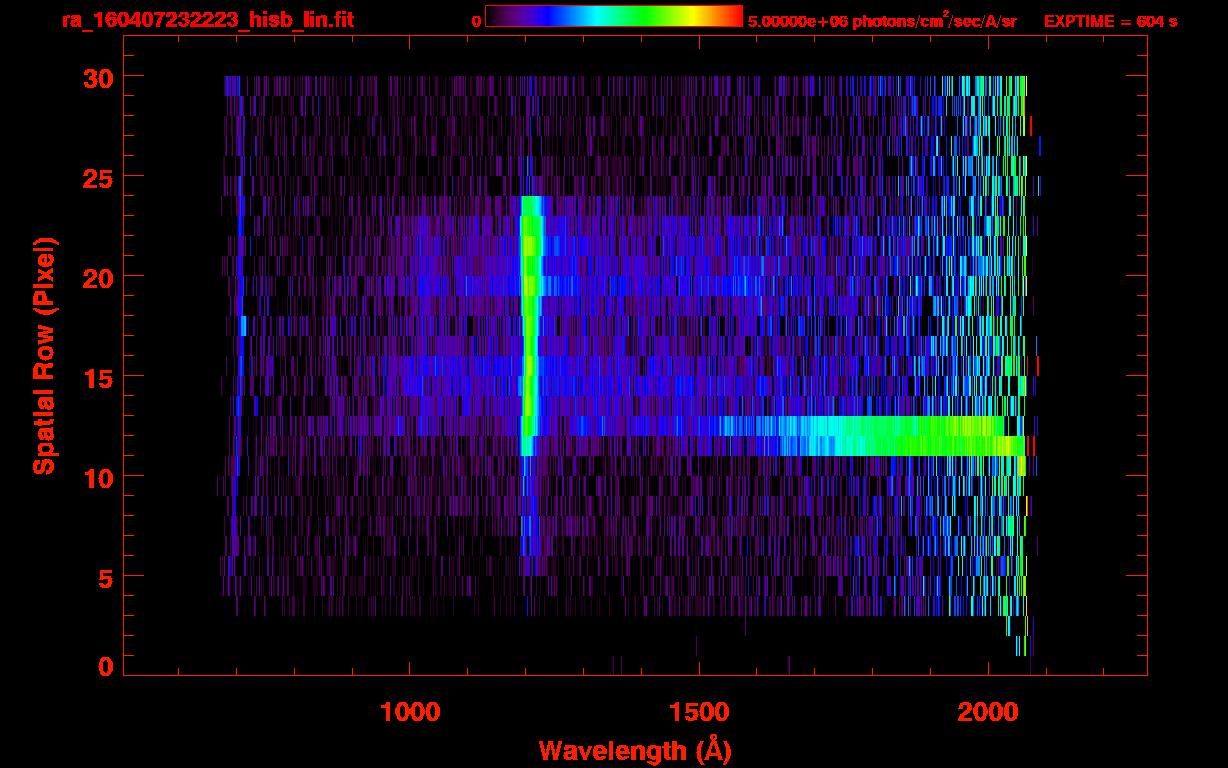This screenshot has height=768, width=1228.
Task: Click the red end of the color bar
Action: pos(730,16)
